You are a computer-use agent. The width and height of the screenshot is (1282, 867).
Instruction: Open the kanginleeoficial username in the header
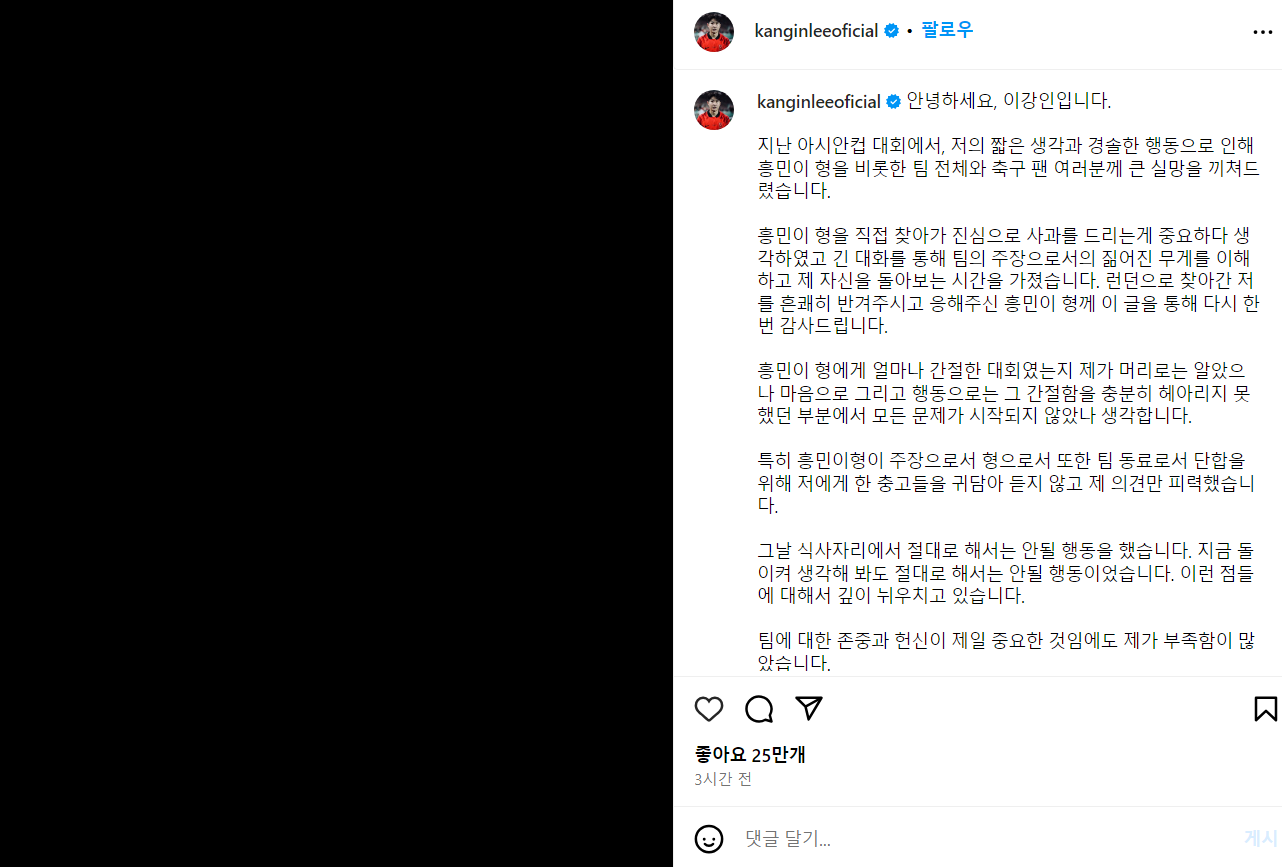coord(816,31)
